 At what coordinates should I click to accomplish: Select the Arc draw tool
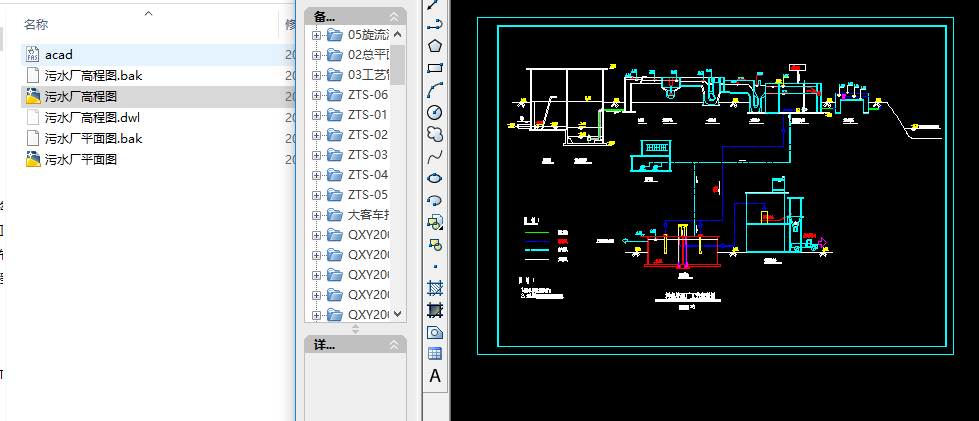coord(435,90)
